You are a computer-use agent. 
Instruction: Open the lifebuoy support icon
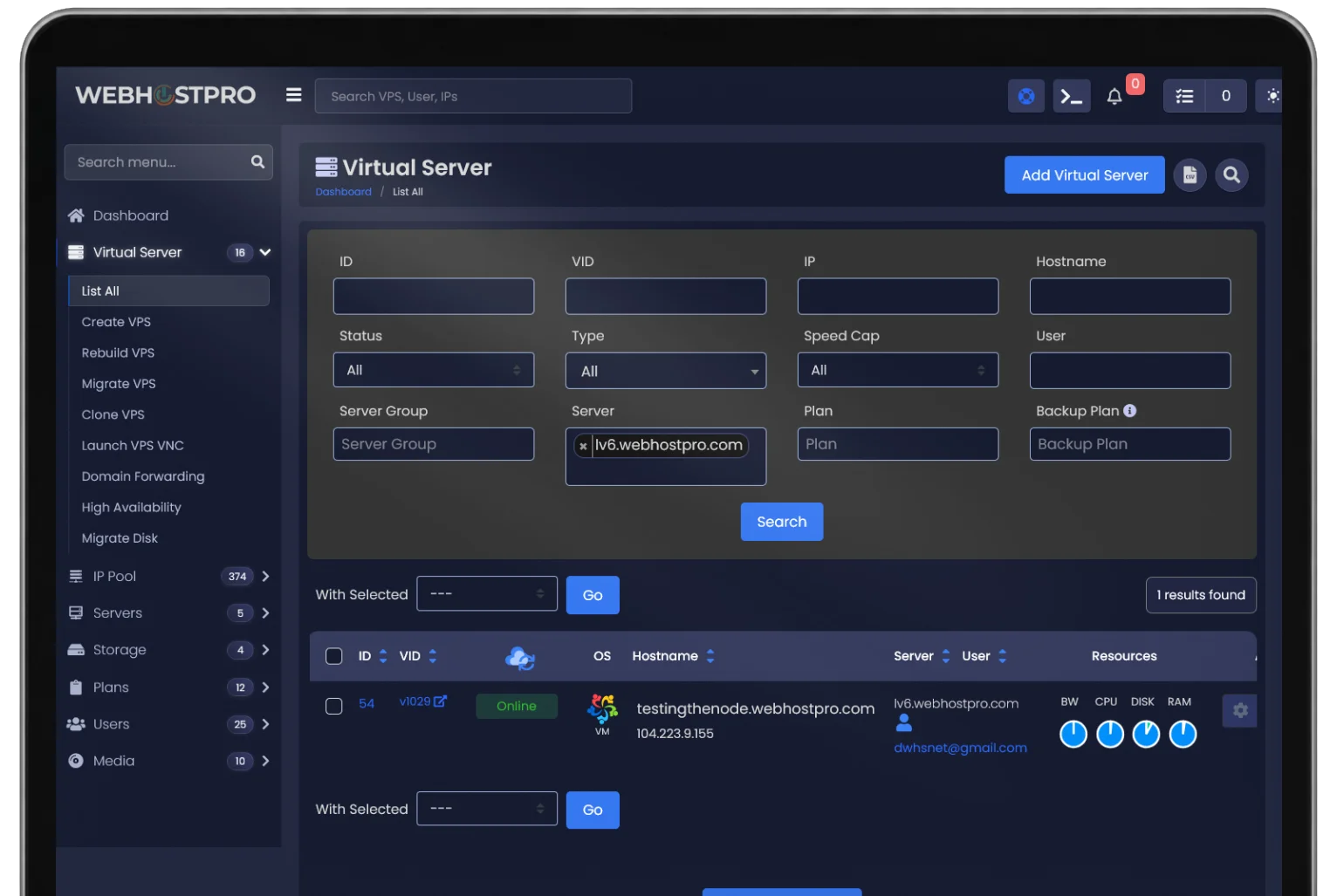[1026, 96]
